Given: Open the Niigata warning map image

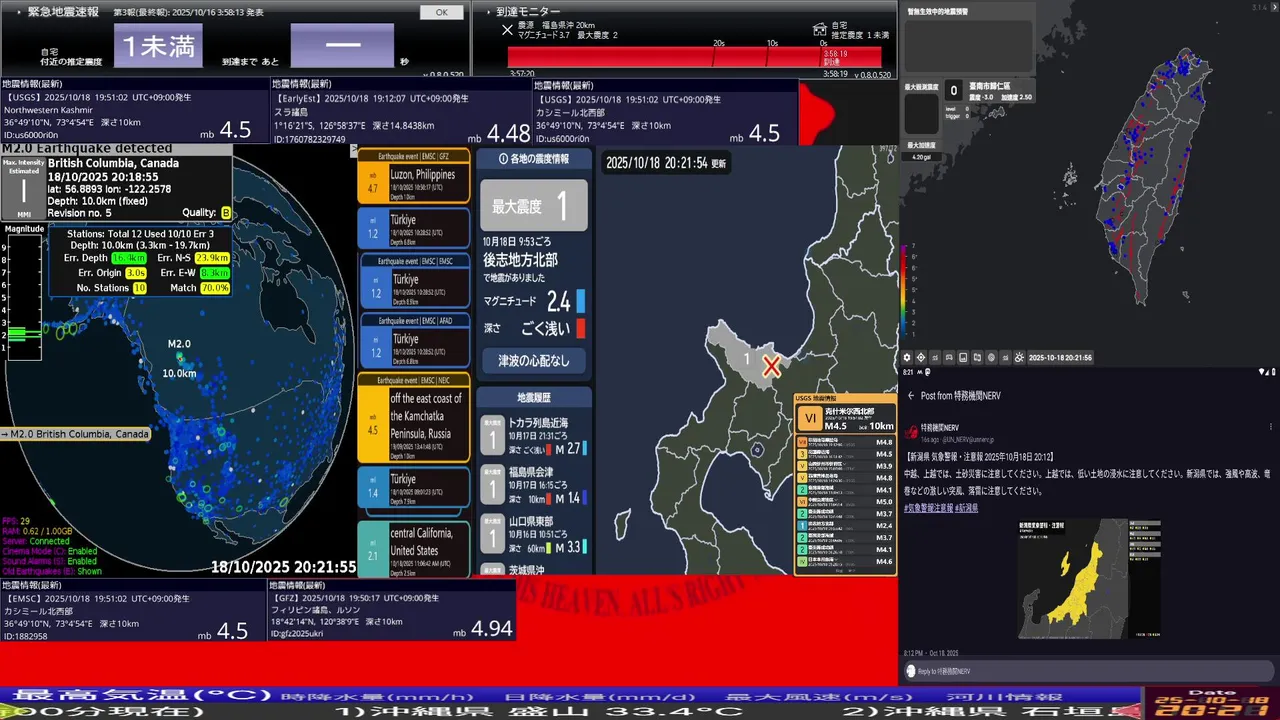Looking at the screenshot, I should coord(1089,578).
